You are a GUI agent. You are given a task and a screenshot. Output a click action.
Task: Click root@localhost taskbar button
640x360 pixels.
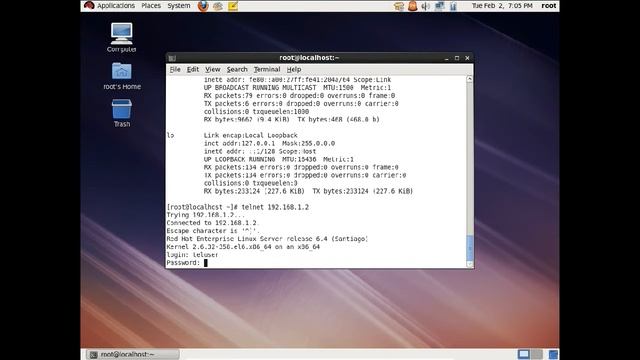coord(133,354)
